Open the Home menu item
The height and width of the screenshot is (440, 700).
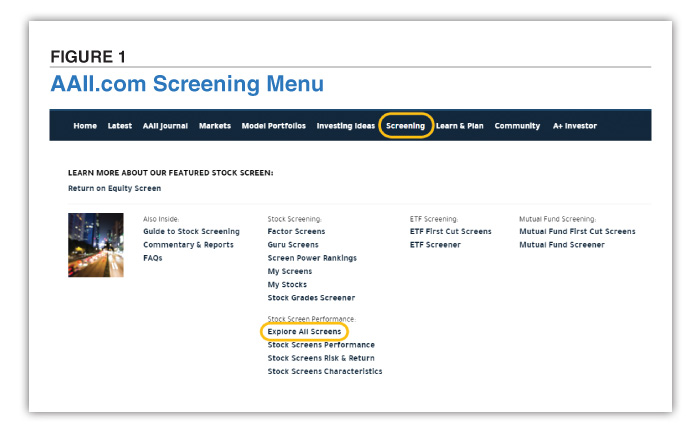[85, 126]
